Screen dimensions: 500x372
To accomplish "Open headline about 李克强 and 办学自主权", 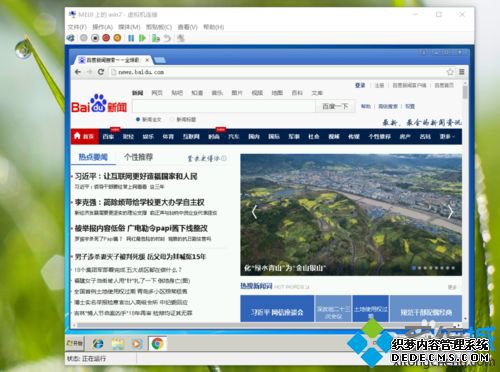I will (139, 202).
